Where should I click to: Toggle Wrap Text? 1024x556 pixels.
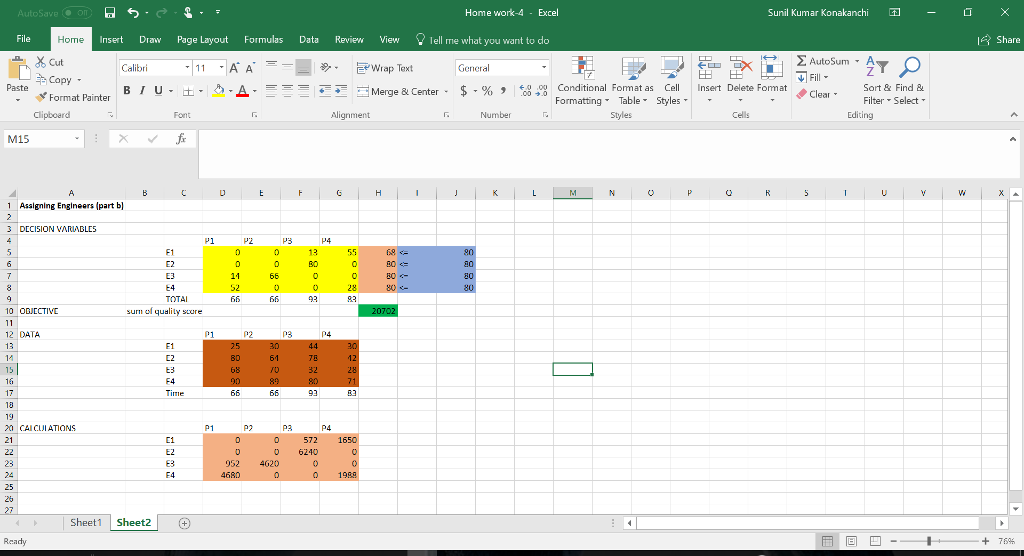pyautogui.click(x=385, y=68)
